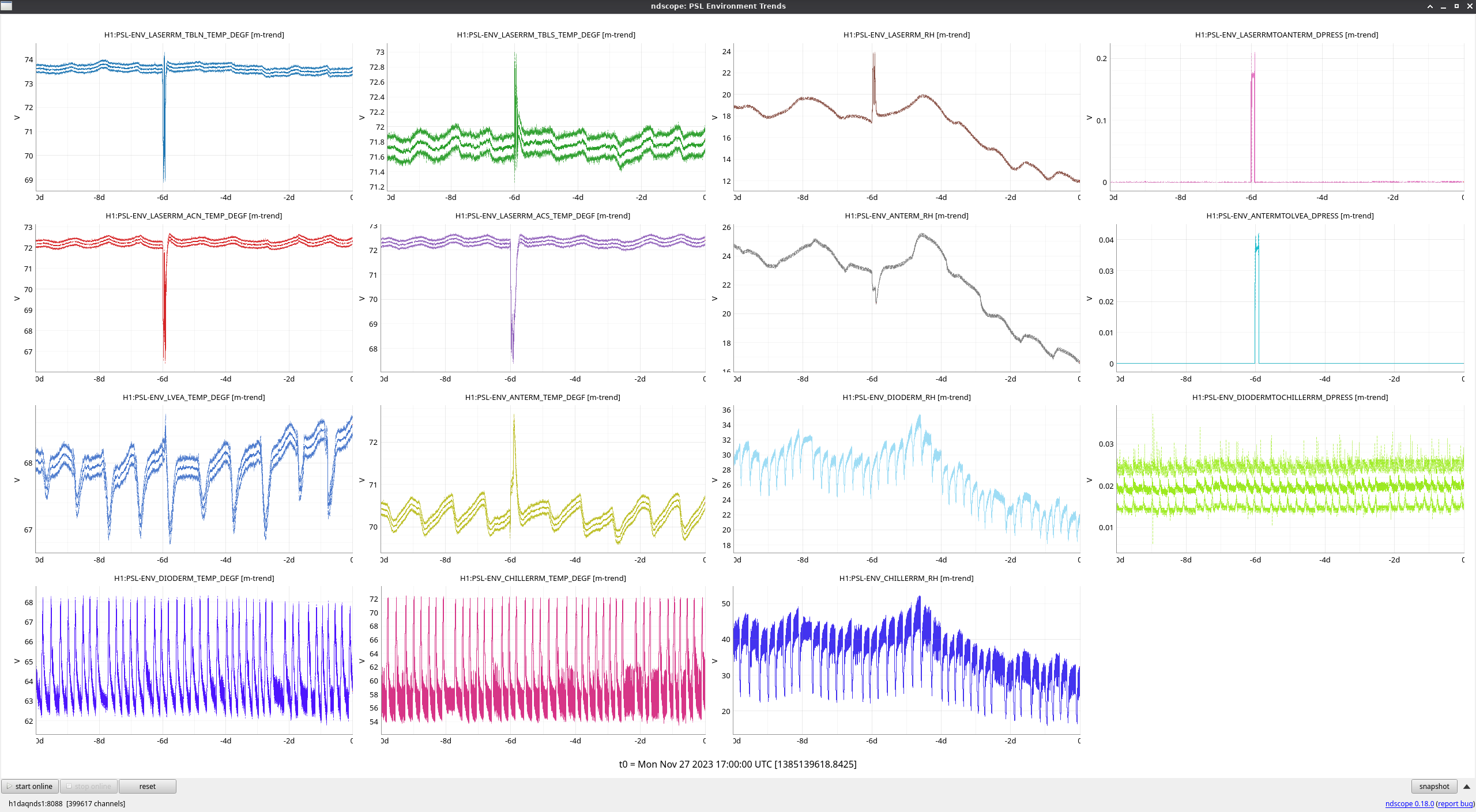Expand the triangle beside snapshot
The image size is (1476, 812).
(x=1466, y=786)
